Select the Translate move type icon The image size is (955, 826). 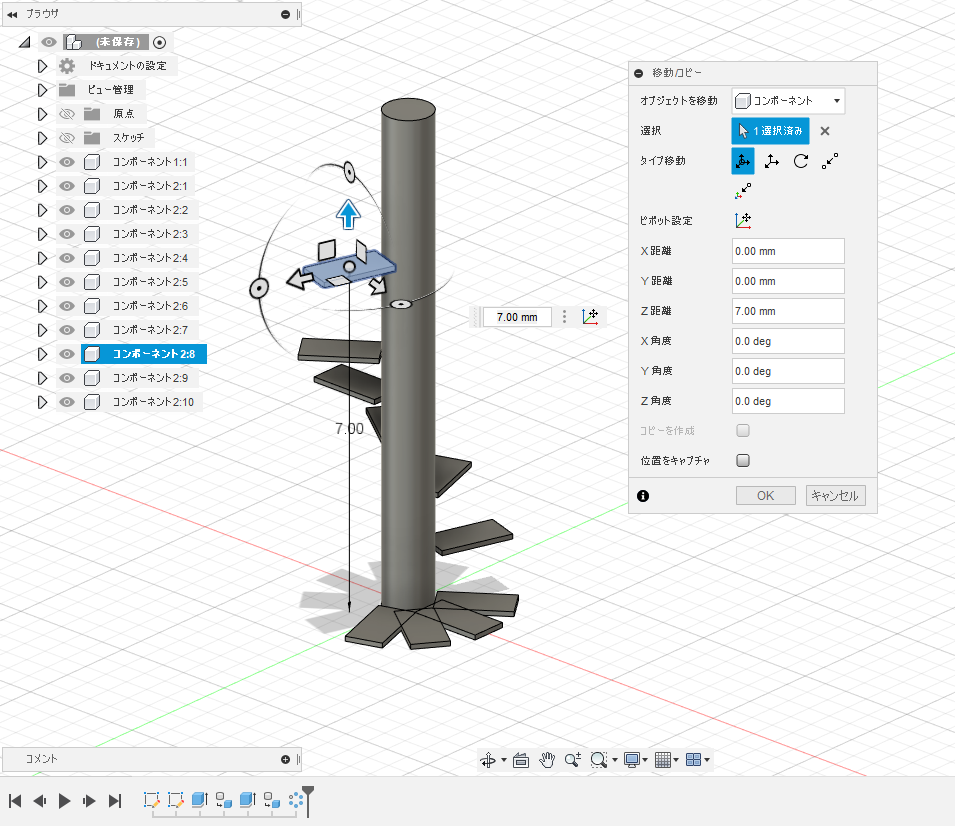pos(772,161)
